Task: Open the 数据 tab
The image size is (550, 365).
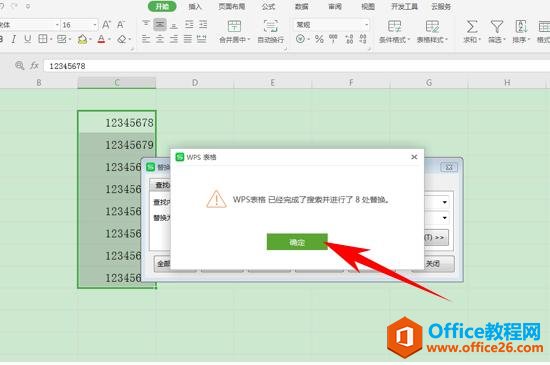Action: pyautogui.click(x=301, y=6)
